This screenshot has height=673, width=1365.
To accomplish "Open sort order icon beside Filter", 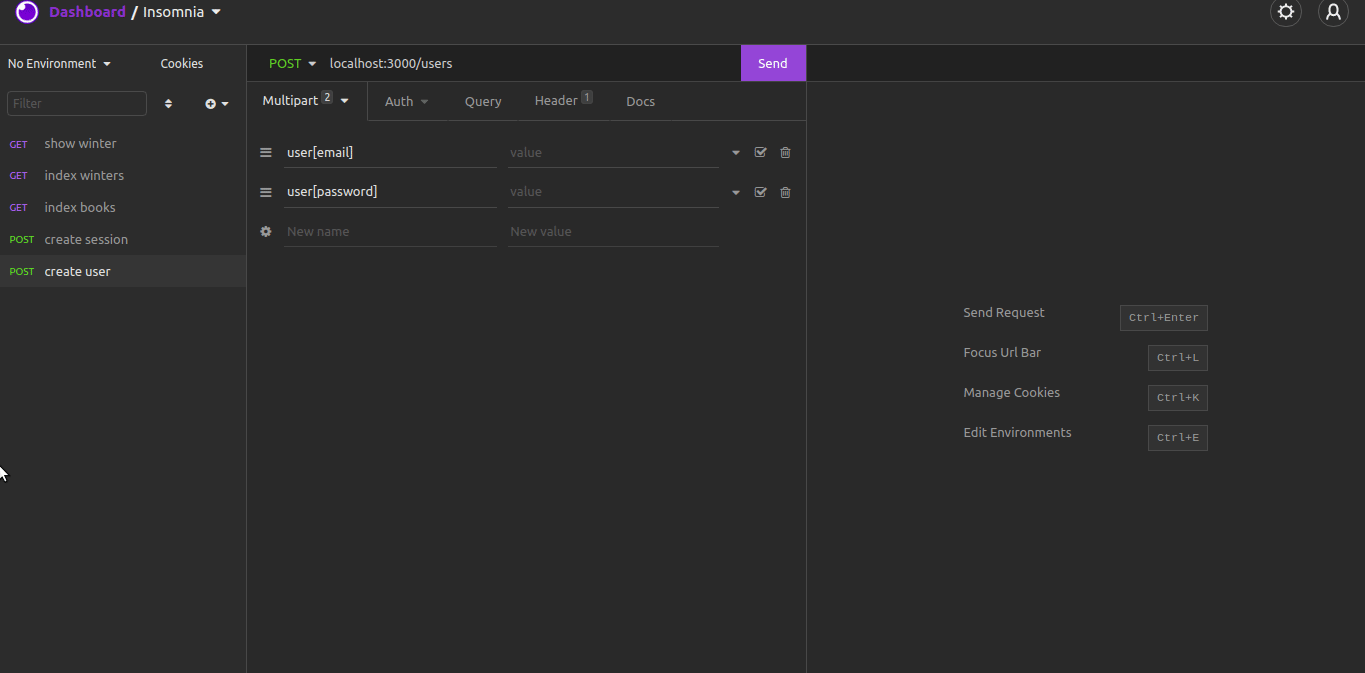I will 168,104.
